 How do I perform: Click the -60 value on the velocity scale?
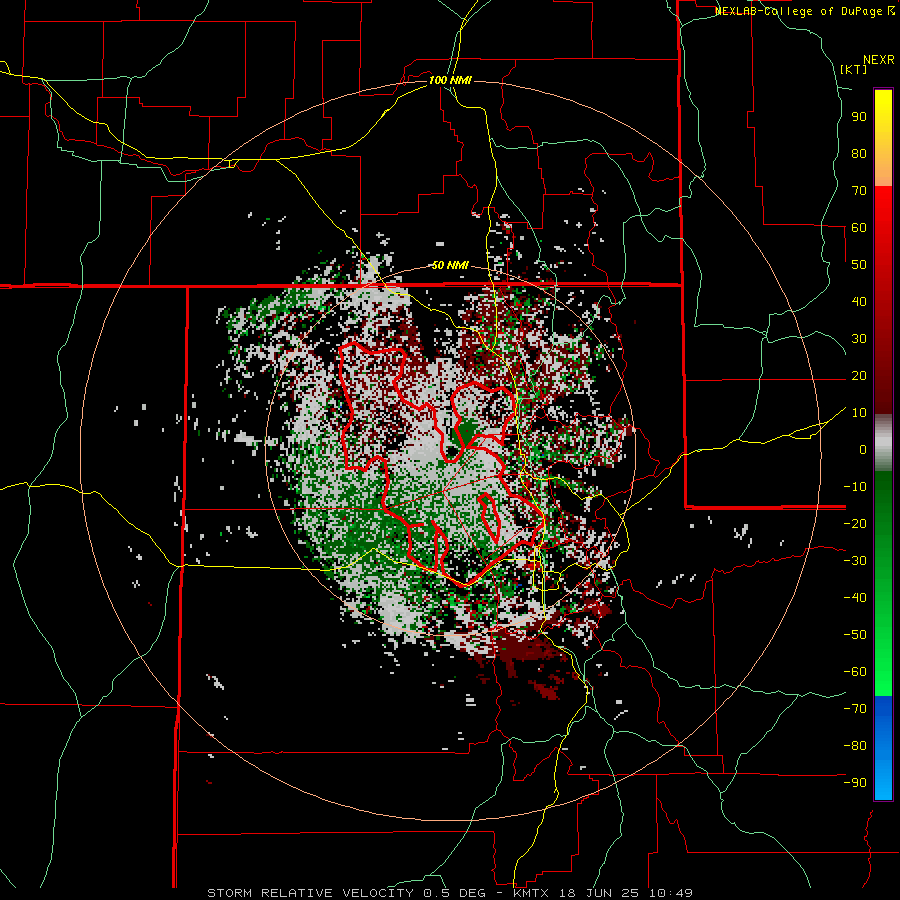click(855, 672)
